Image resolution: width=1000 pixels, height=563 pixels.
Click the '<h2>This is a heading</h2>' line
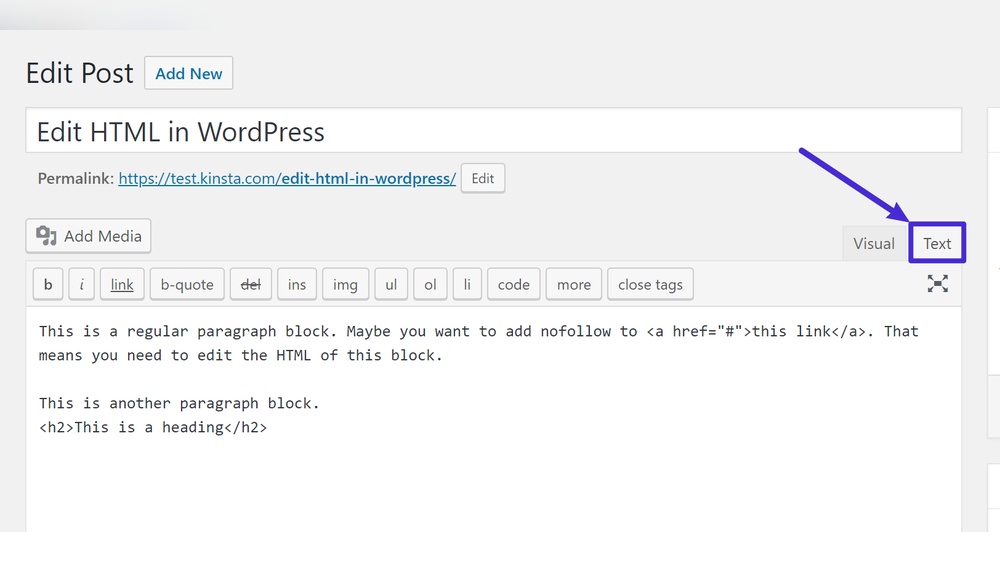(x=153, y=427)
